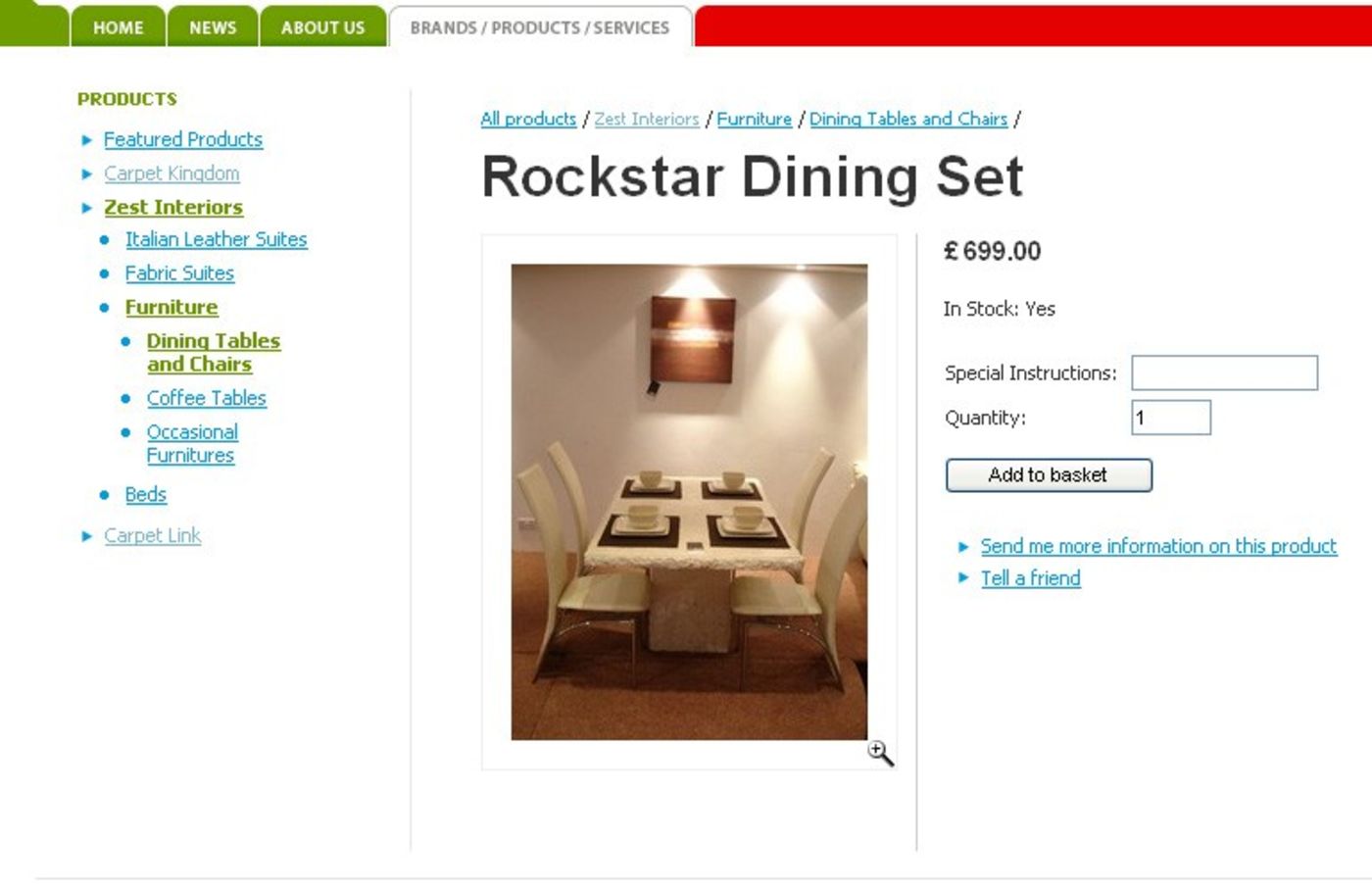Go to All products breadcrumb
The image size is (1372, 892).
[x=528, y=119]
